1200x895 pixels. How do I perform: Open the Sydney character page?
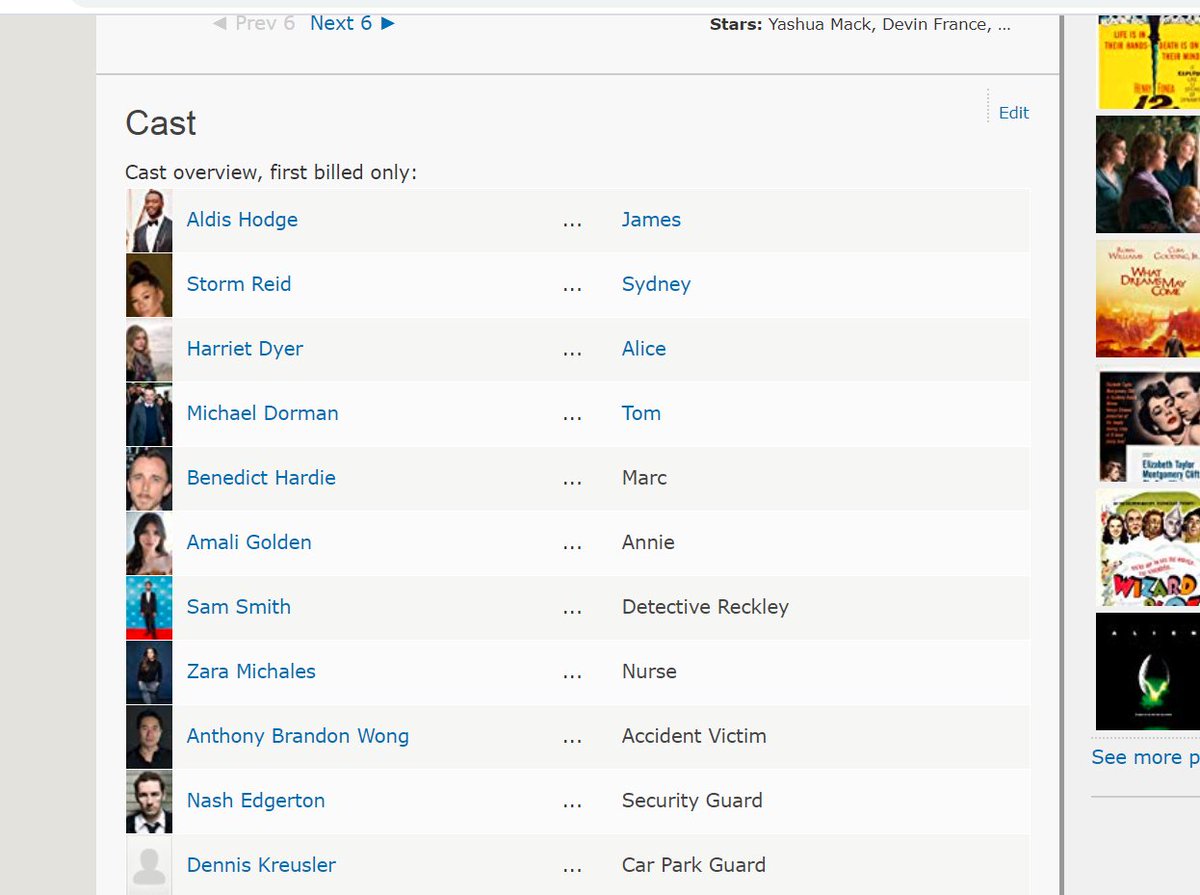click(x=656, y=285)
